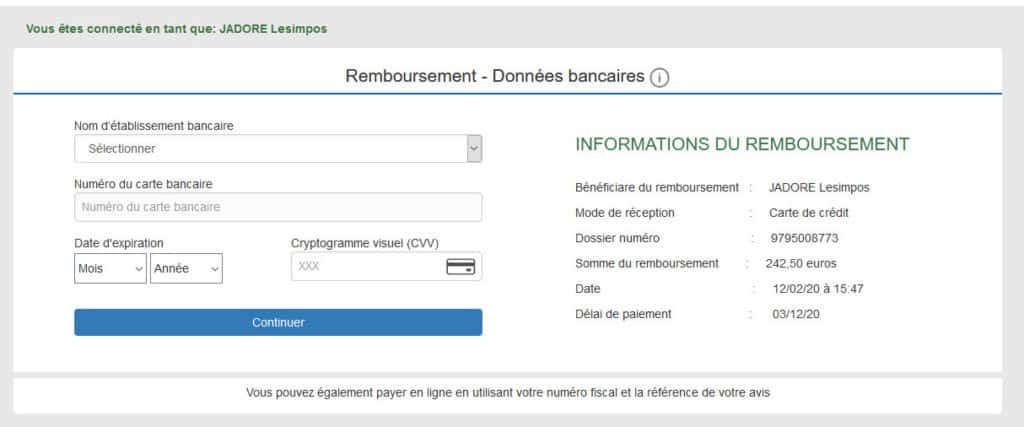Click the footer text about paying online
The image size is (1024, 427).
coord(508,393)
